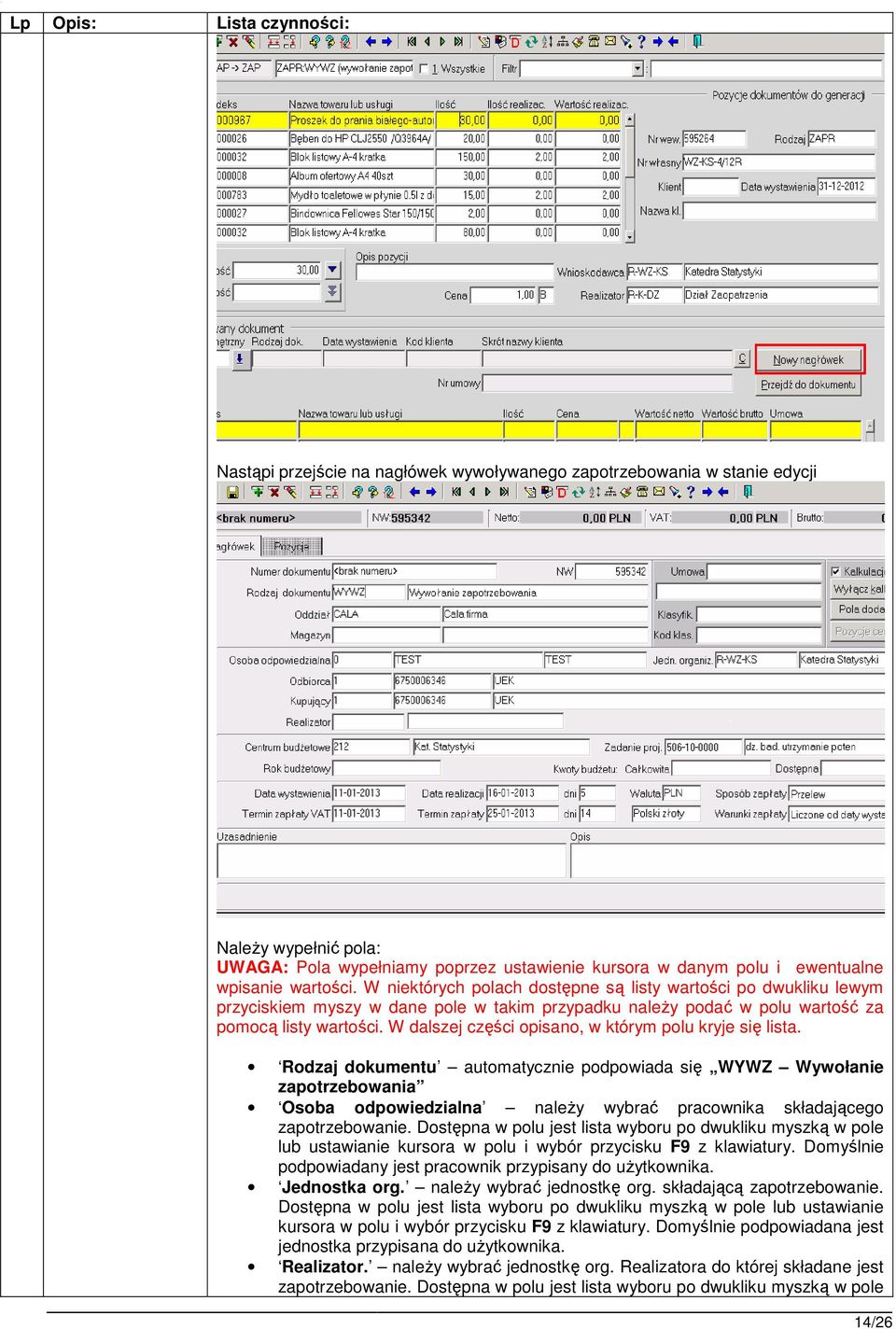Click the envelope mail icon in the header-edit toolbar

pyautogui.click(x=659, y=492)
